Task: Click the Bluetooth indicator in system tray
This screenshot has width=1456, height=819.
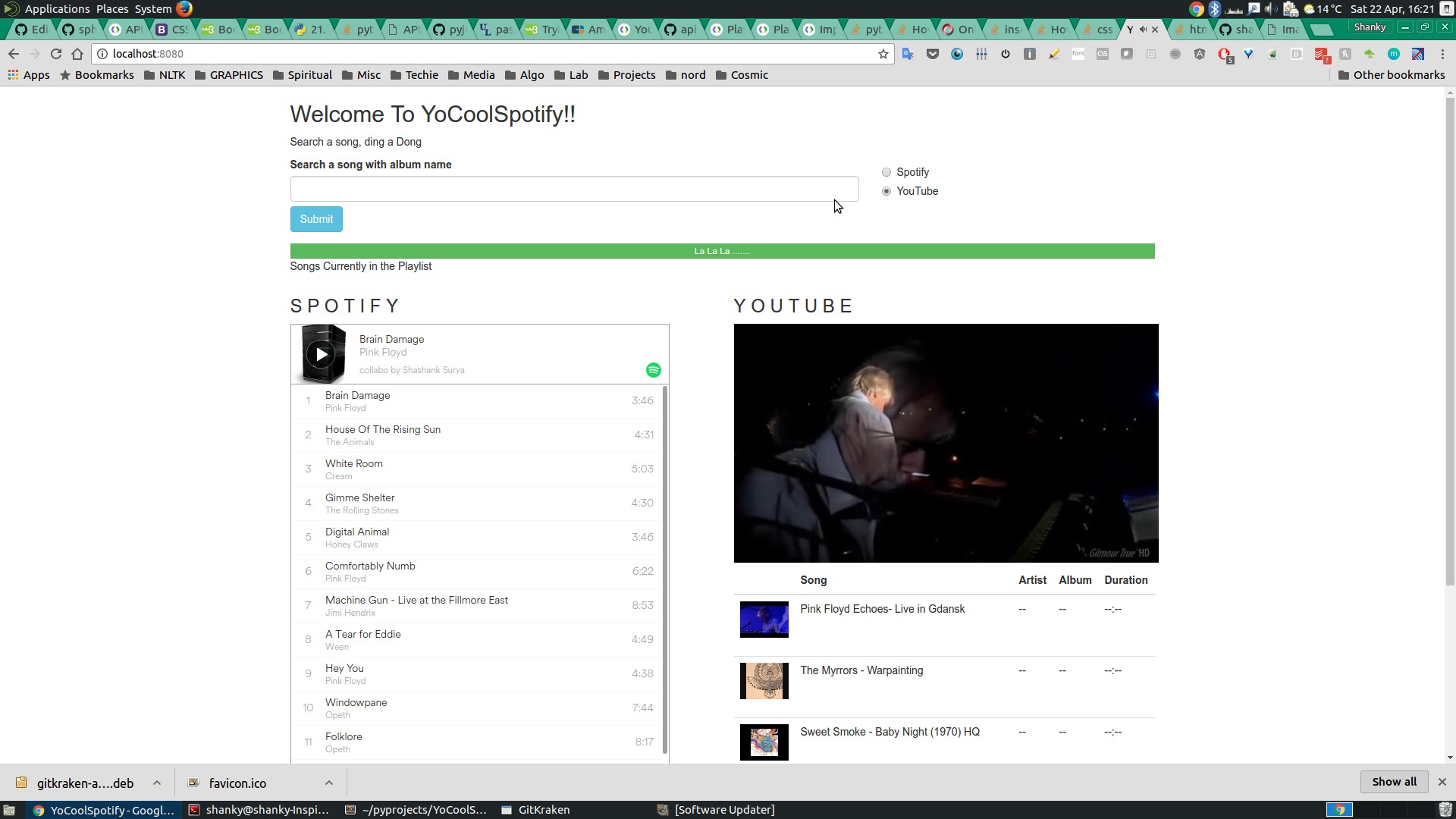Action: (1215, 8)
